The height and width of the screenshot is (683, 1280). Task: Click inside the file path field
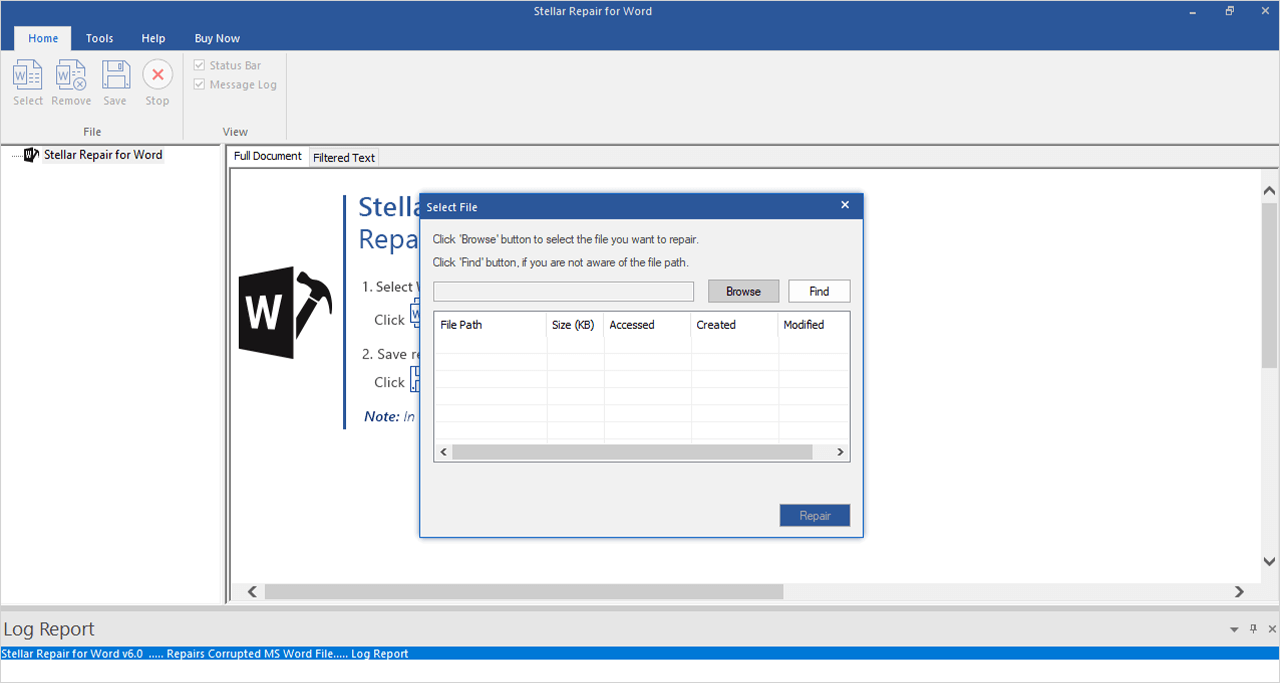563,291
